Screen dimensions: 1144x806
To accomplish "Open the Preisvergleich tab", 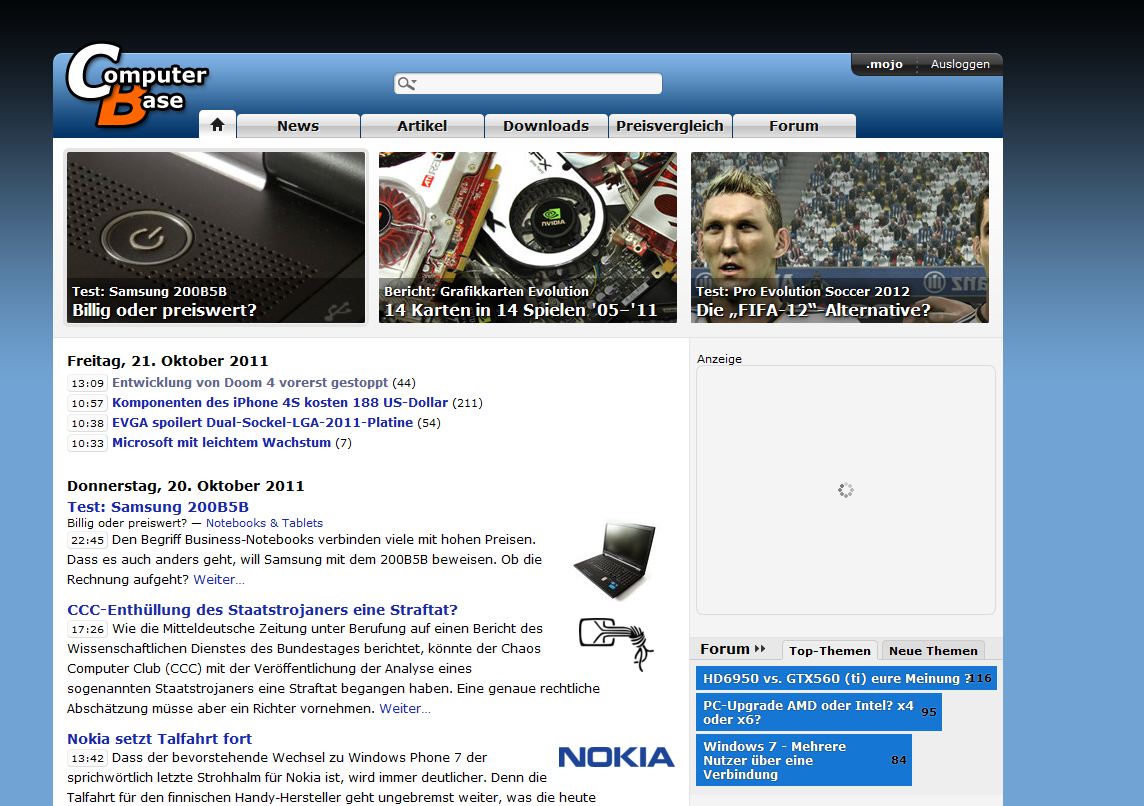I will (x=670, y=125).
